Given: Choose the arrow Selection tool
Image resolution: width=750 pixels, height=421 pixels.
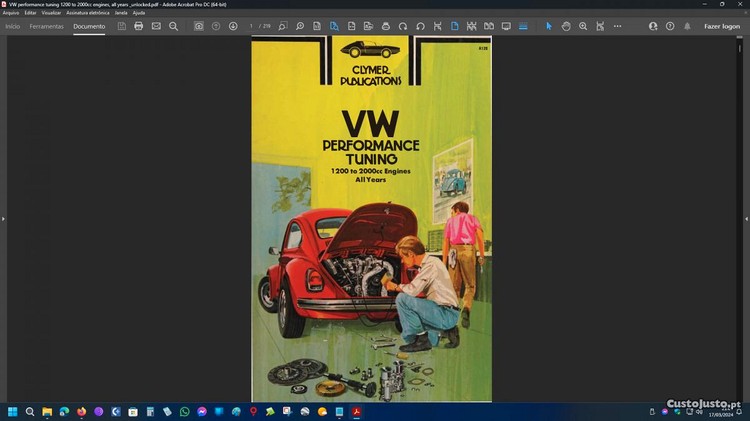Looking at the screenshot, I should tap(548, 26).
